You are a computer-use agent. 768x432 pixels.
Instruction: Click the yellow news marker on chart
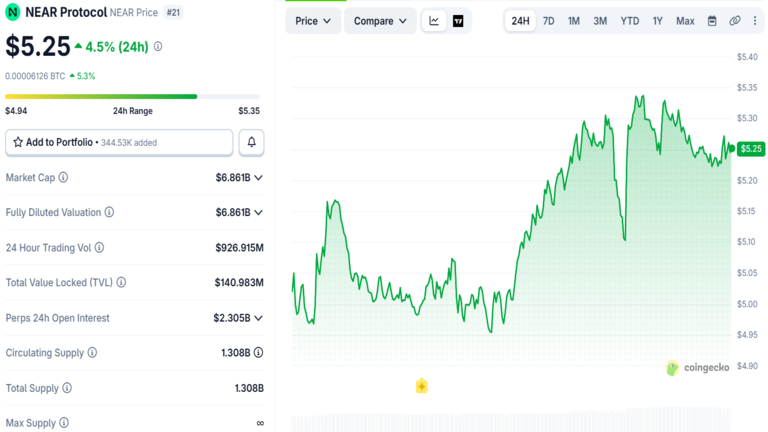coord(422,386)
